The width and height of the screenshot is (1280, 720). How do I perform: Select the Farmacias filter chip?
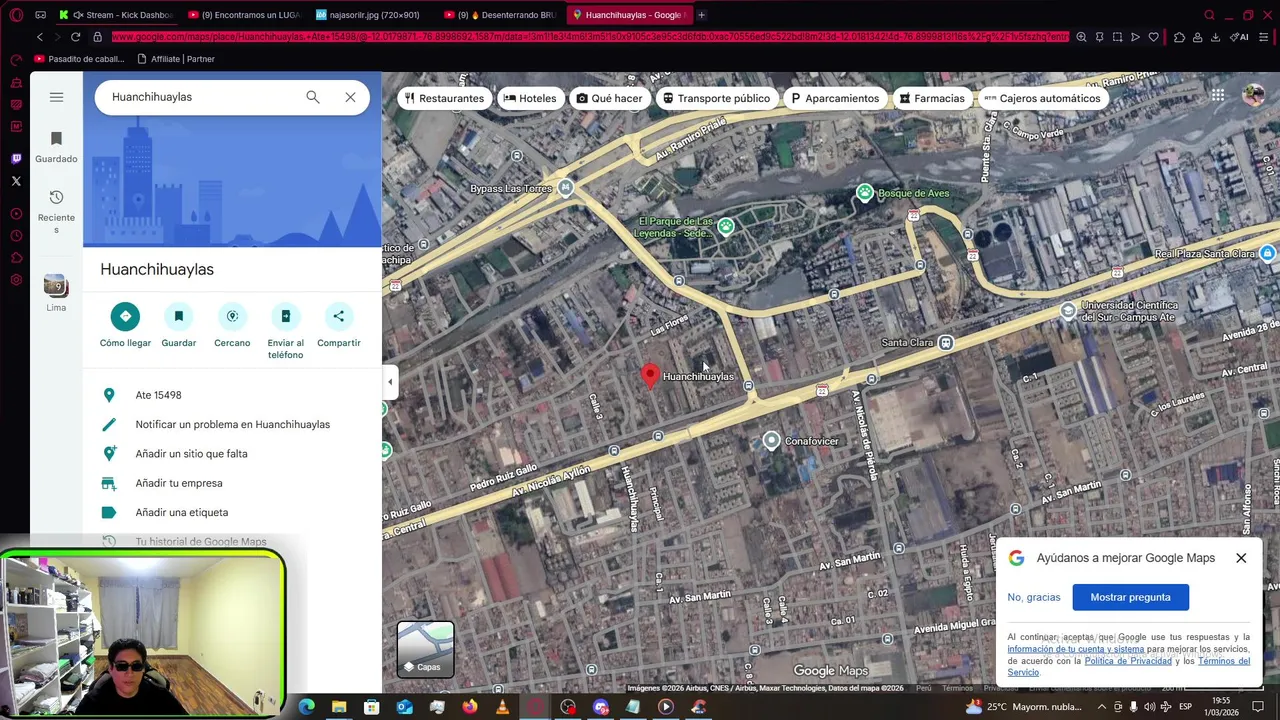tap(932, 98)
